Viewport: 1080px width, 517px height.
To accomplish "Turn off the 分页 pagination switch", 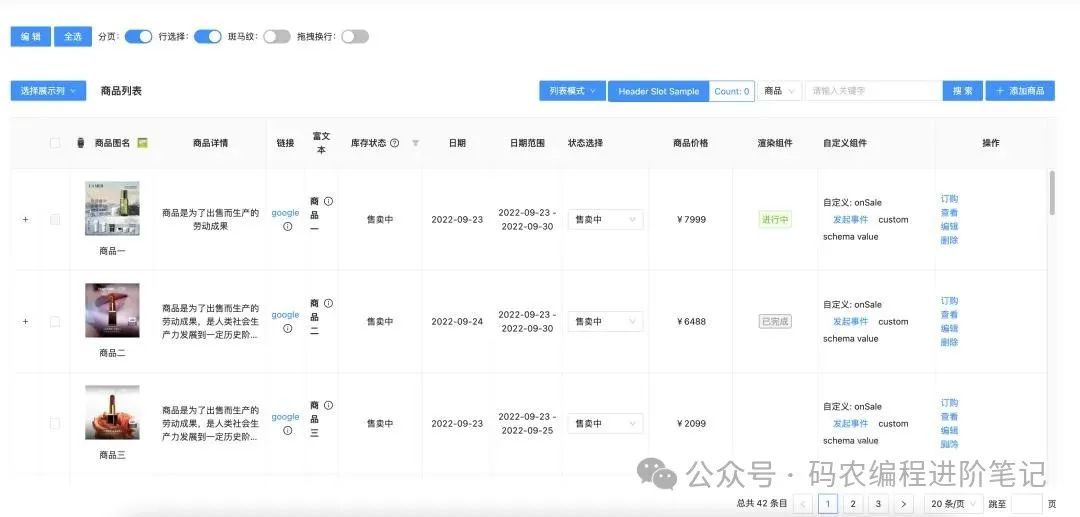I will pos(138,36).
